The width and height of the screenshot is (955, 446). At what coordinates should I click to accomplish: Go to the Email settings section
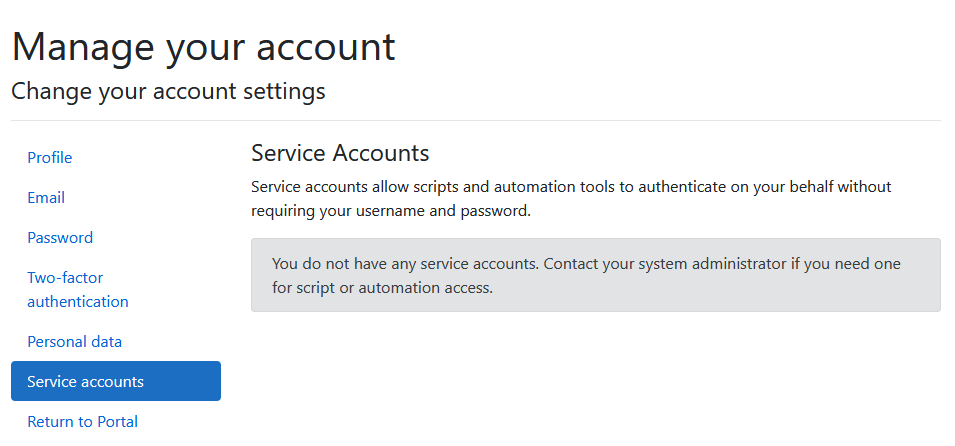(46, 198)
